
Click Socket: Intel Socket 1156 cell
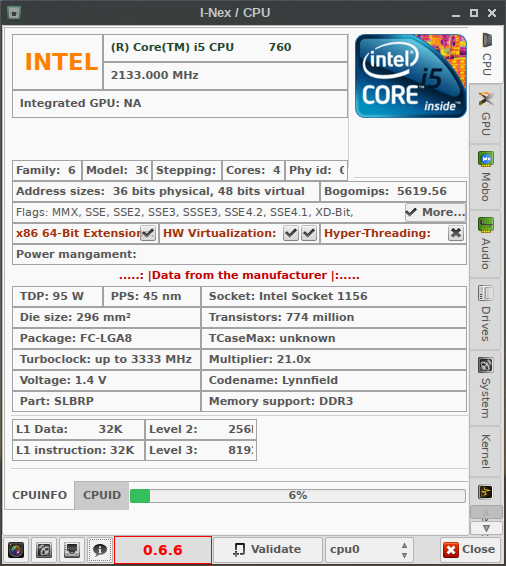click(x=334, y=296)
